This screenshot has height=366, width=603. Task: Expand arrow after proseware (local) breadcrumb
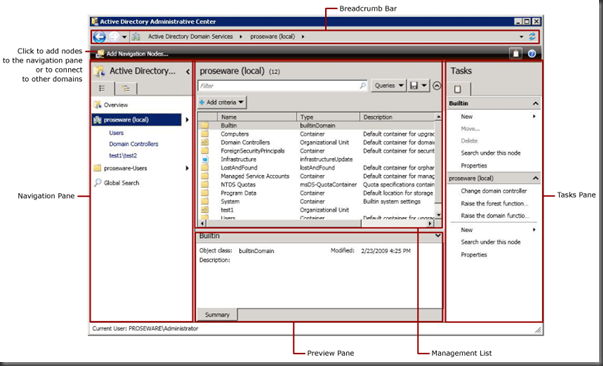tap(303, 37)
